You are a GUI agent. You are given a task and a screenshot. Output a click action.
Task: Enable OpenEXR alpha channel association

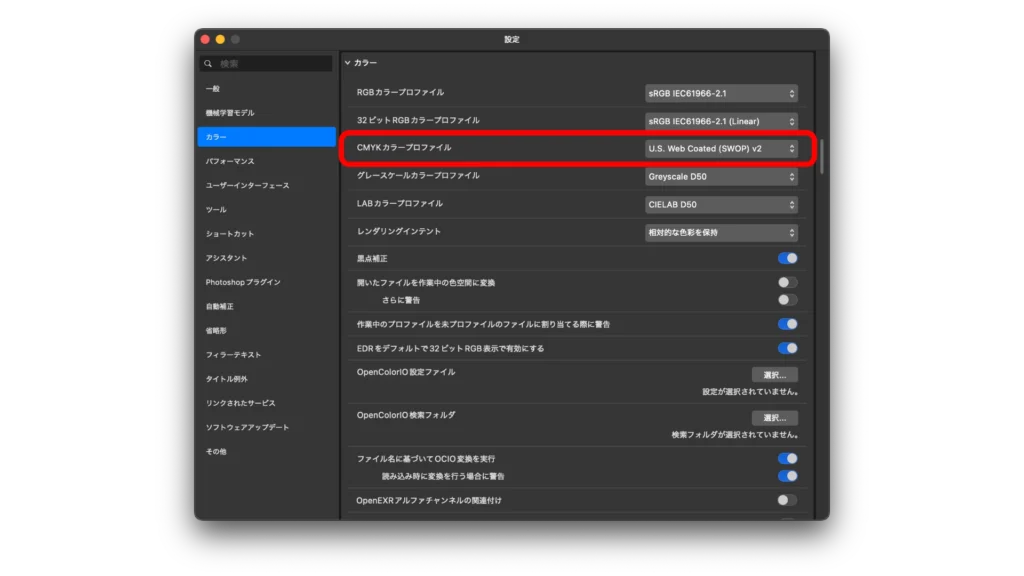[x=786, y=499]
